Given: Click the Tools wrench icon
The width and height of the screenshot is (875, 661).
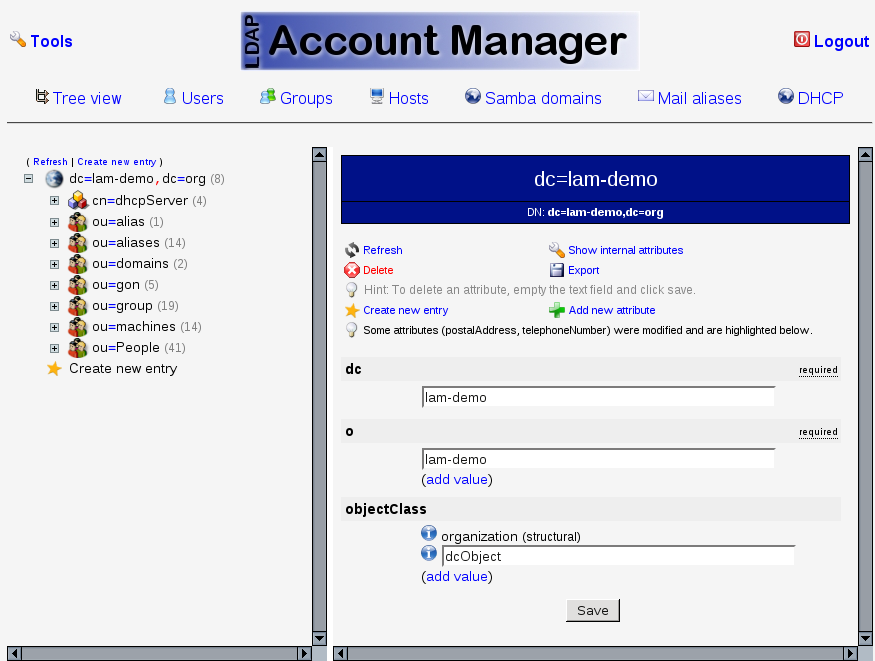Looking at the screenshot, I should (18, 40).
